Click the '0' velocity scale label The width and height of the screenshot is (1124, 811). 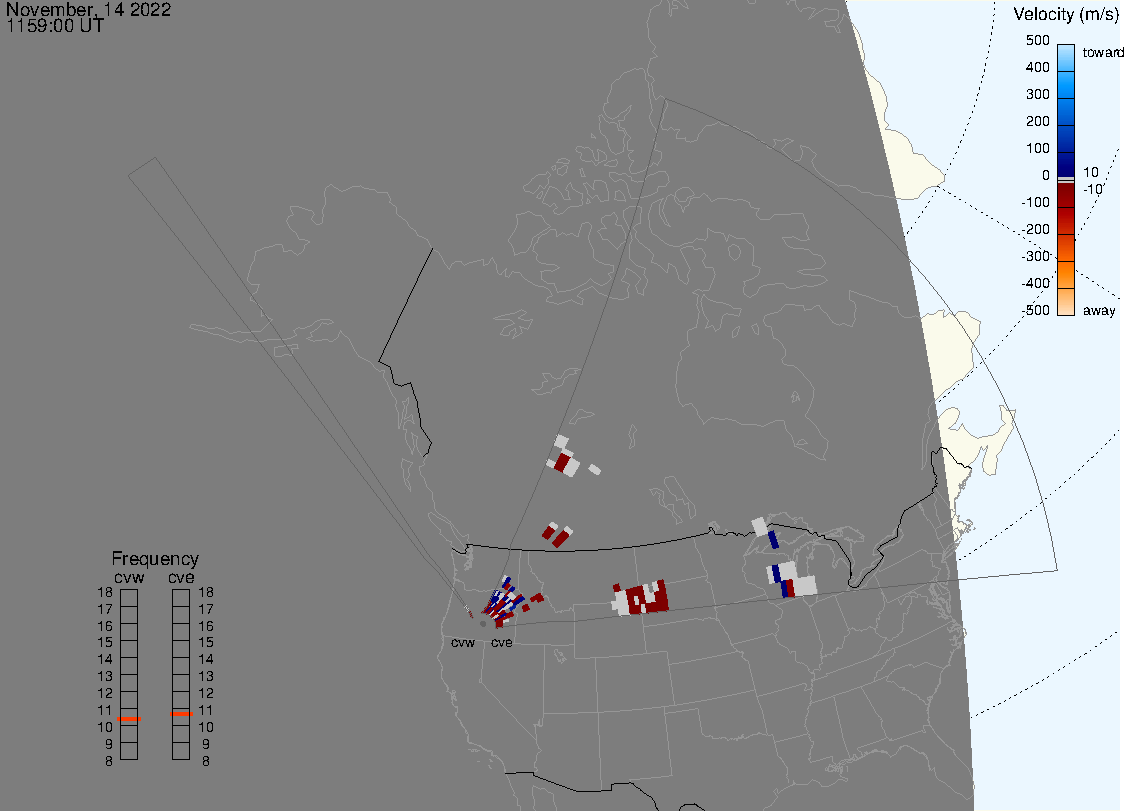pyautogui.click(x=1046, y=176)
